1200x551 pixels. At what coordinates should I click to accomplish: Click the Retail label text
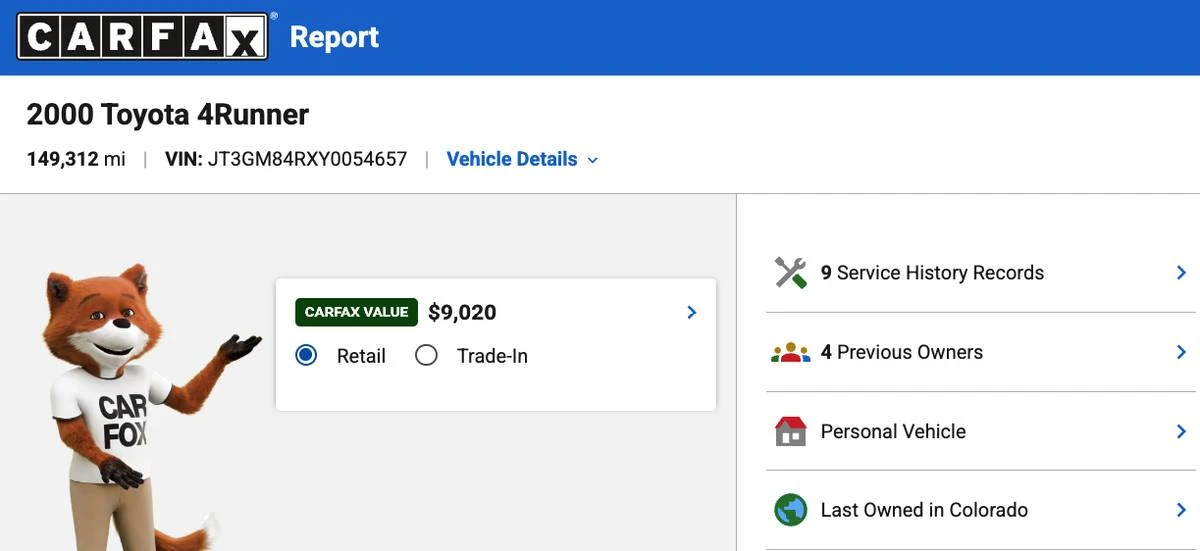pos(361,356)
